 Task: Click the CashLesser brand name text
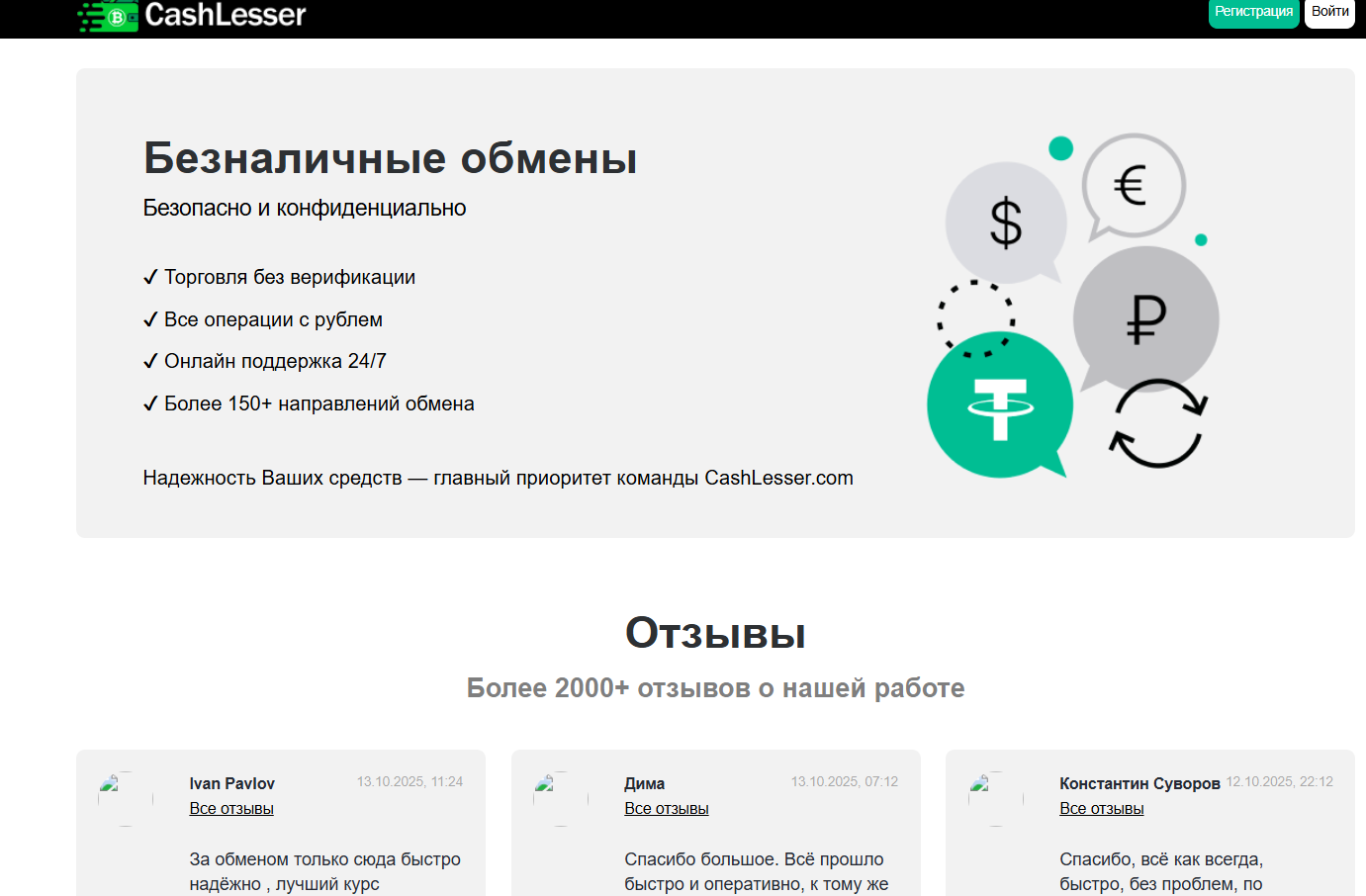click(x=226, y=15)
